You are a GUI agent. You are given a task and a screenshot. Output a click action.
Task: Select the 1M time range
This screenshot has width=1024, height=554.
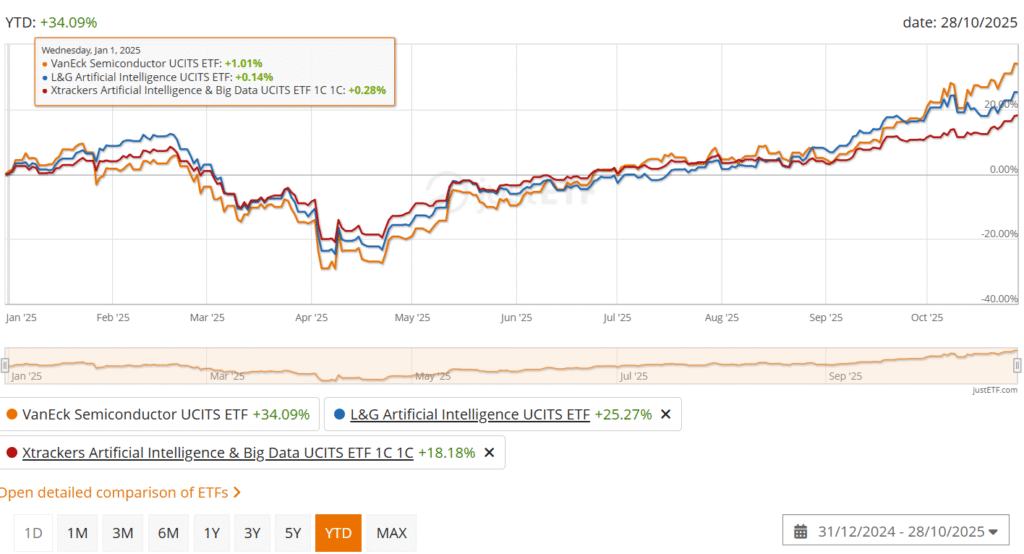click(77, 533)
